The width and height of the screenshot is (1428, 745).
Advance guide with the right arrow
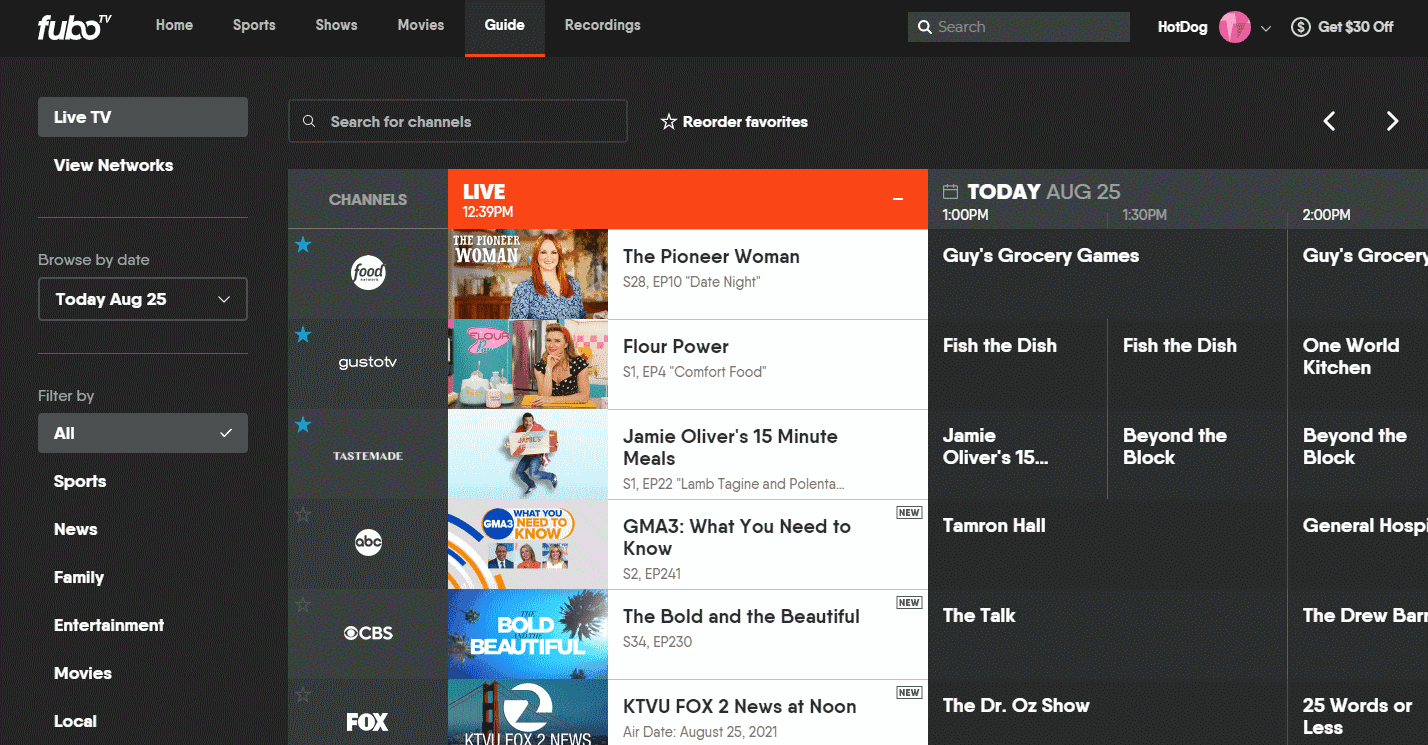1392,121
